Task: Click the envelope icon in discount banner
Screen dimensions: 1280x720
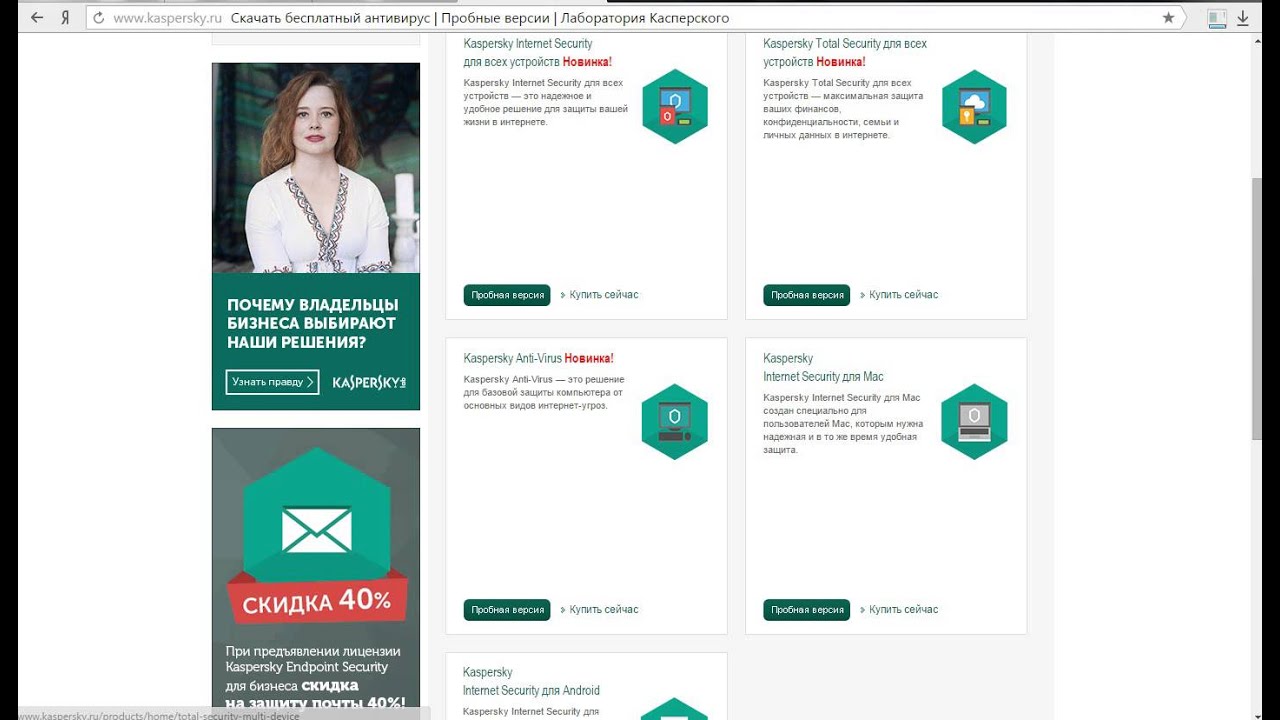Action: tap(316, 530)
